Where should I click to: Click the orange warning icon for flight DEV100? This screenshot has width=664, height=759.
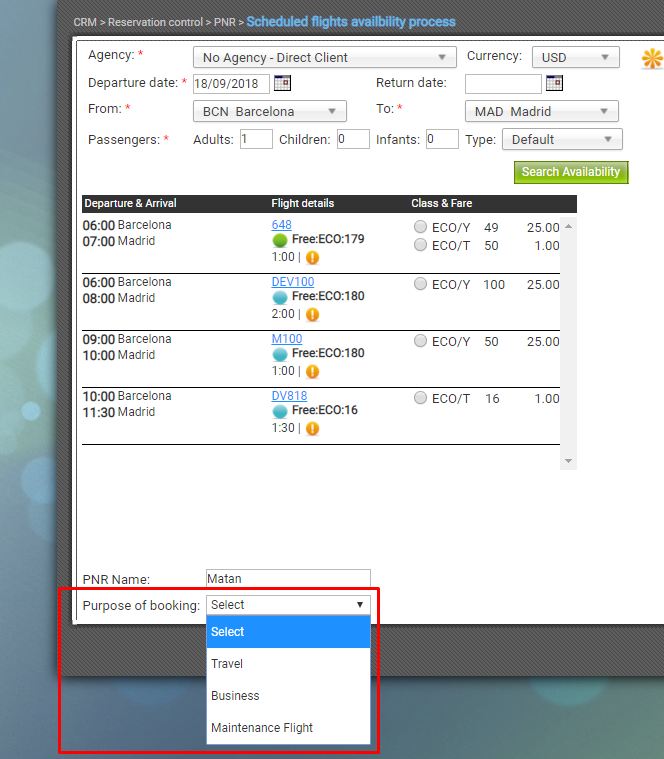click(x=313, y=315)
